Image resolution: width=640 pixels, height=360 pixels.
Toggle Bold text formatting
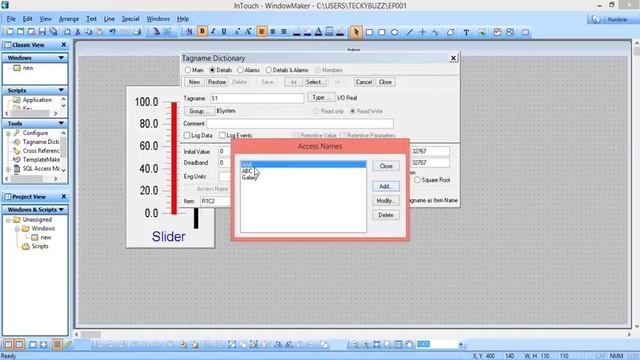pyautogui.click(x=202, y=31)
